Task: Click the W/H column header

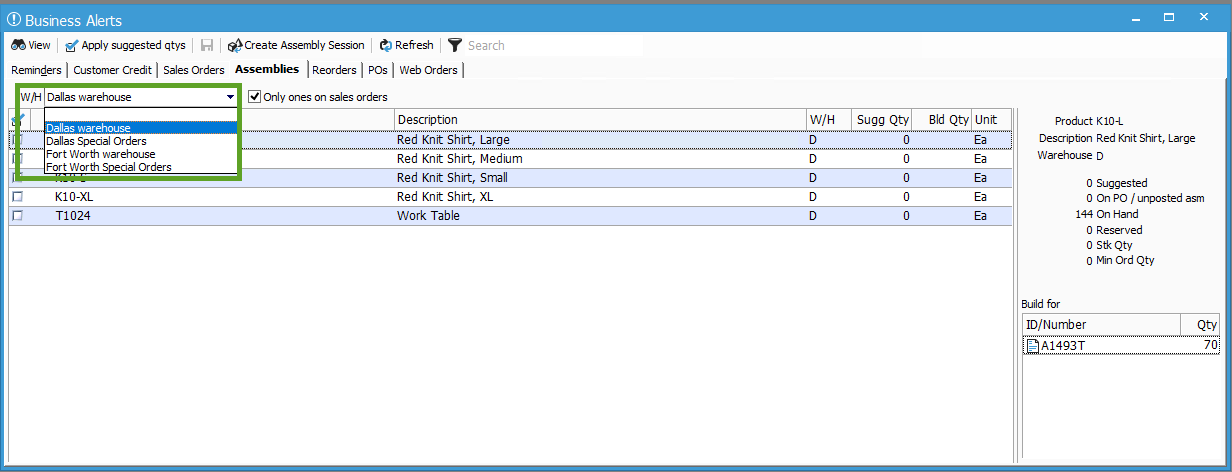Action: pos(829,120)
